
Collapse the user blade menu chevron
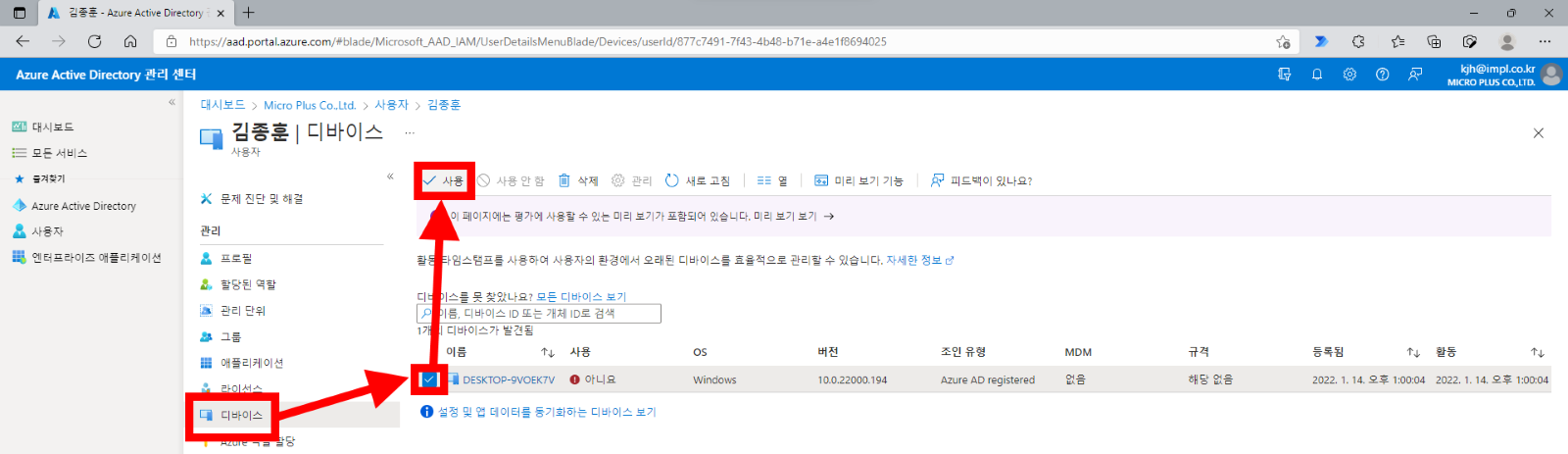[390, 177]
